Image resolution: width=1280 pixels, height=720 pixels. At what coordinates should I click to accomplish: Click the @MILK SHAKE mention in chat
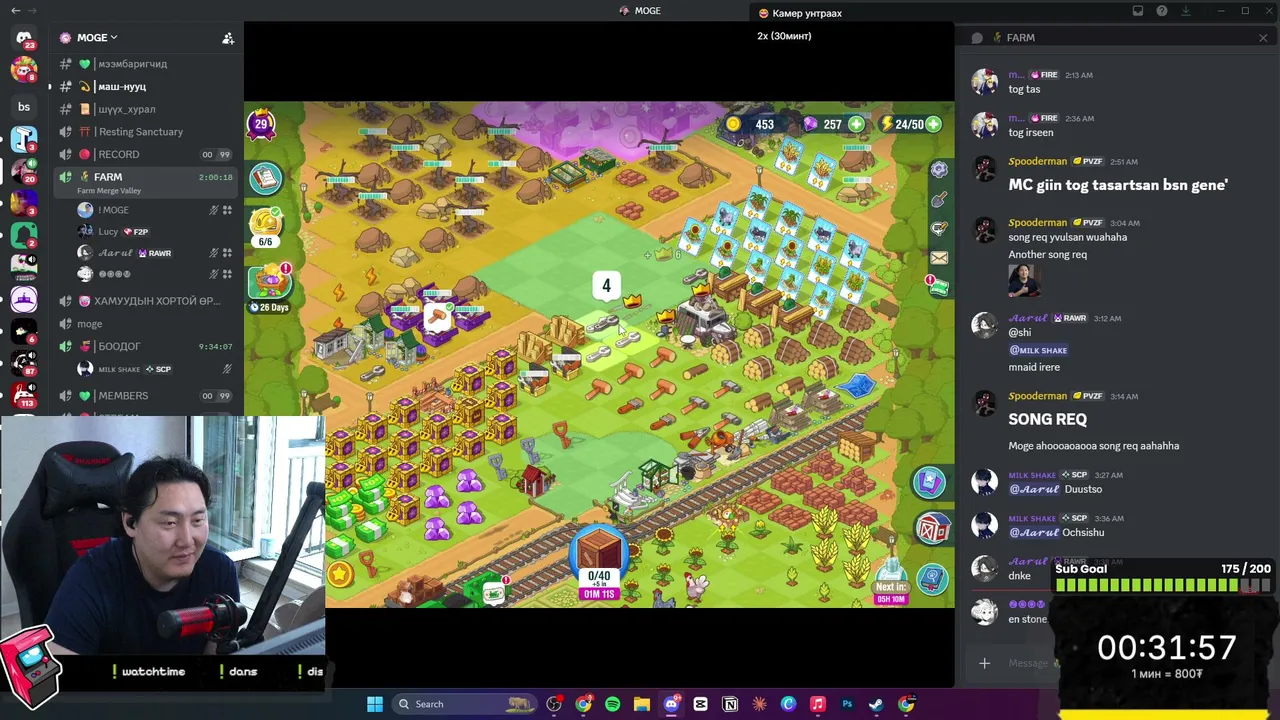1038,350
